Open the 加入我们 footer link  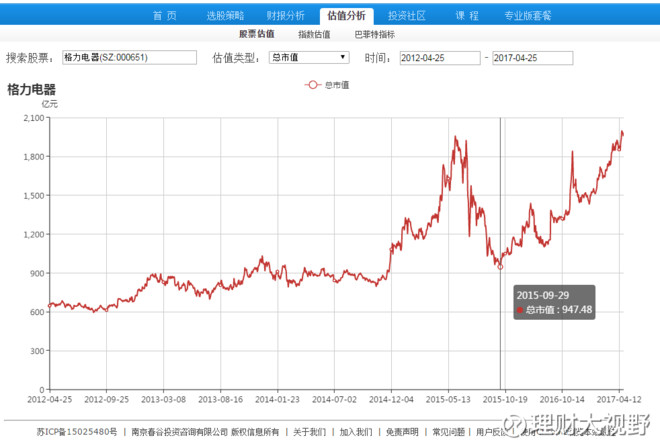[x=356, y=432]
